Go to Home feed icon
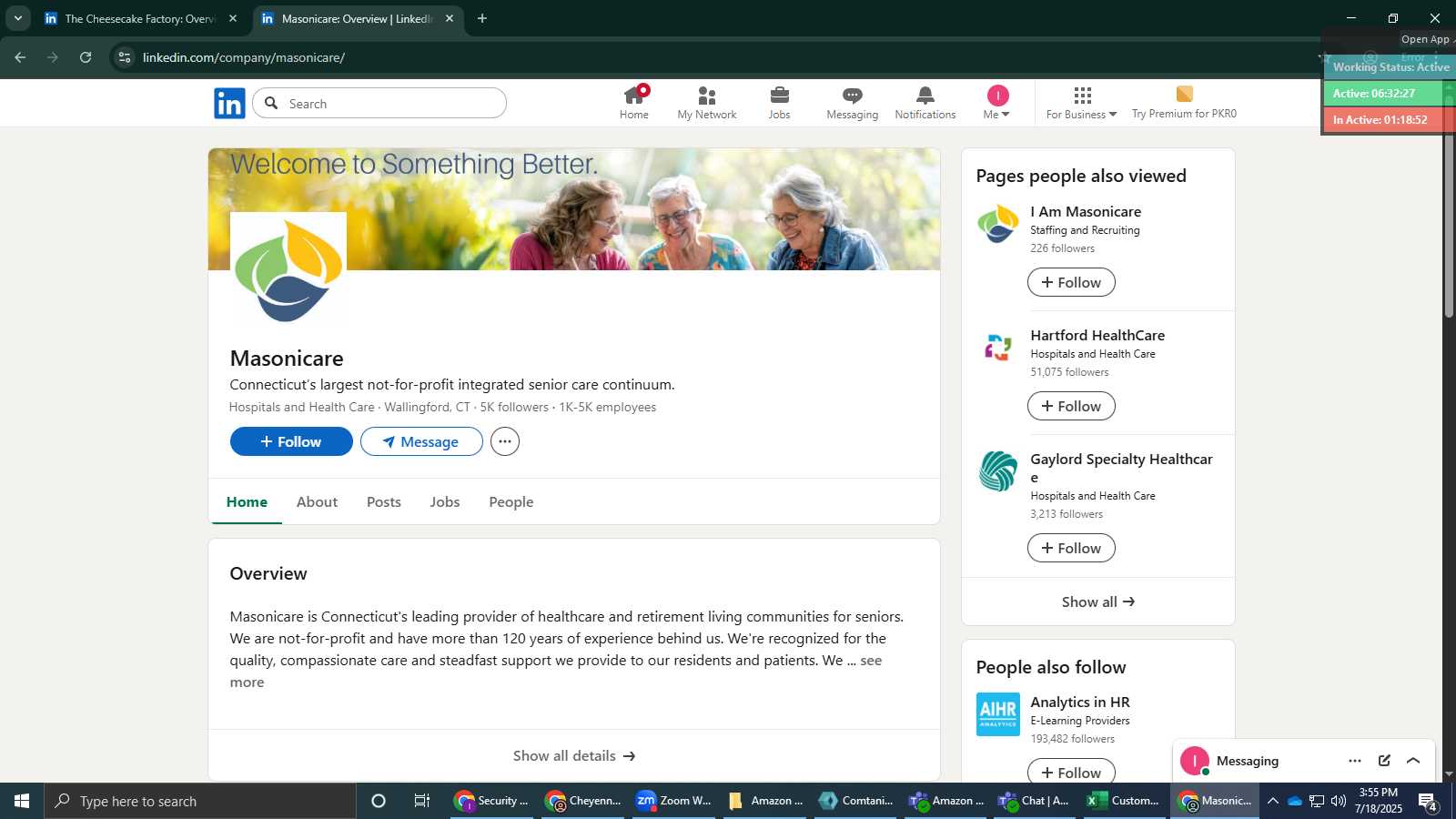1456x819 pixels. [634, 103]
